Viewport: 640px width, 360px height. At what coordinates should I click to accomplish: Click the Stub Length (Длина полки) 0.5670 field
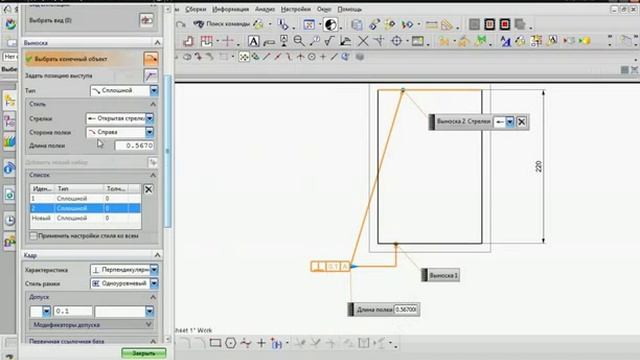134,145
